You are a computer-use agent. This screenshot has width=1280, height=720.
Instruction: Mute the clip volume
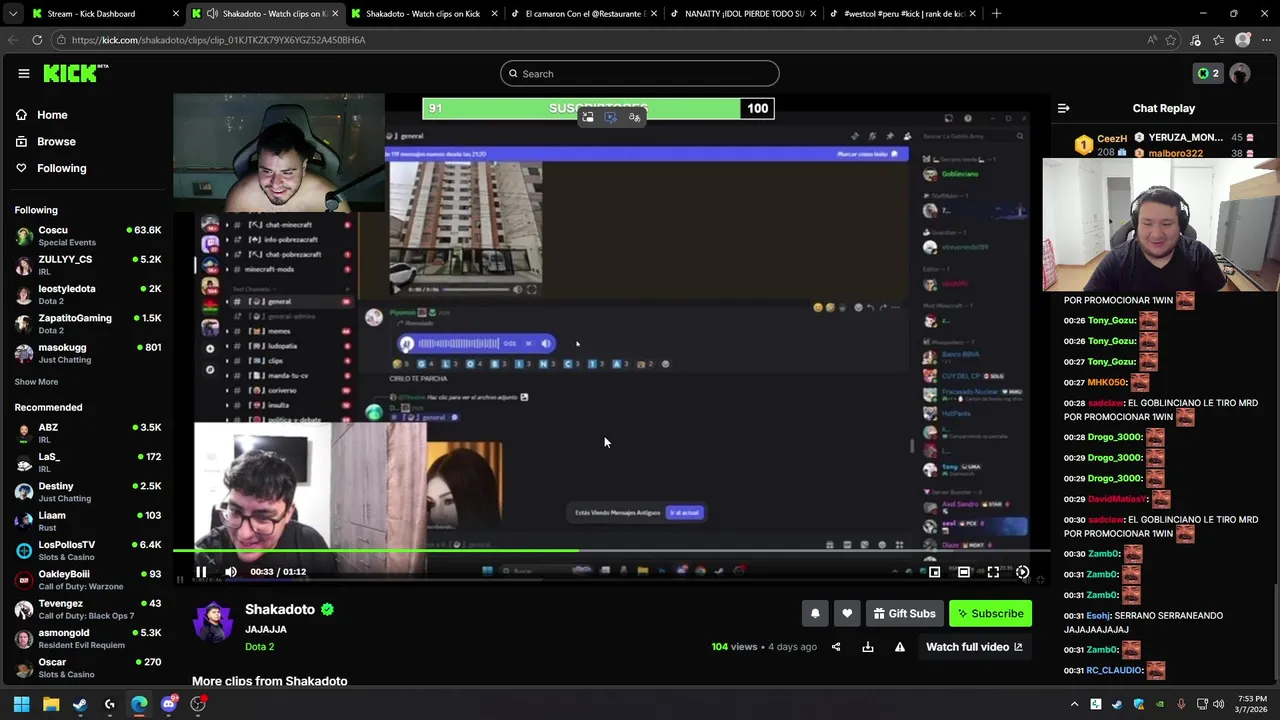point(231,572)
